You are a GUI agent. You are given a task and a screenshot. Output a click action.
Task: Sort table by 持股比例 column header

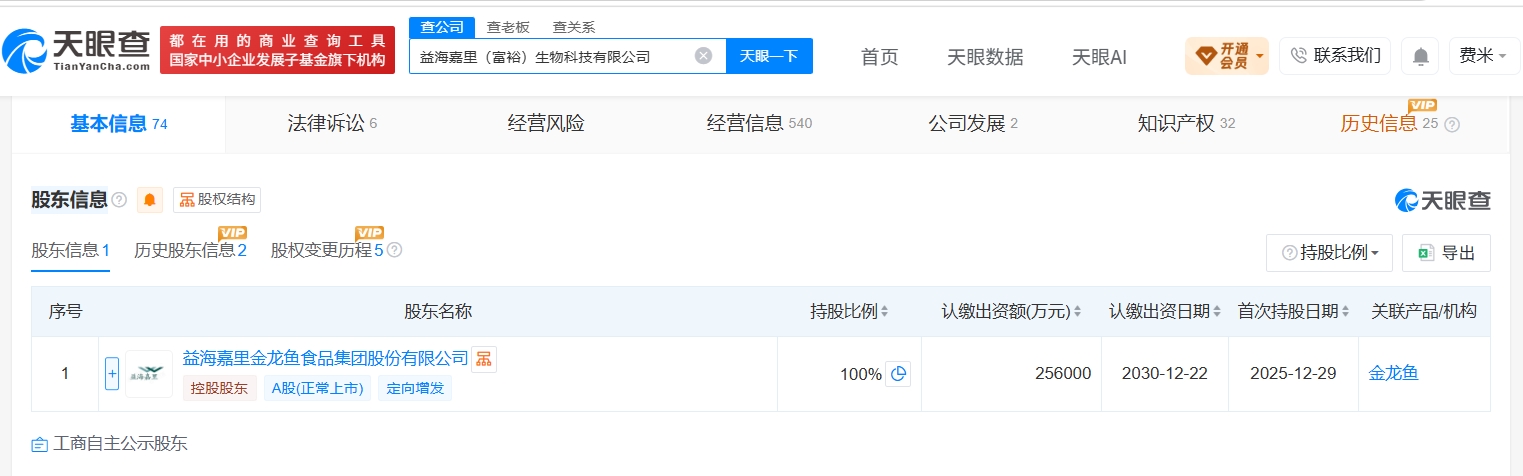850,311
